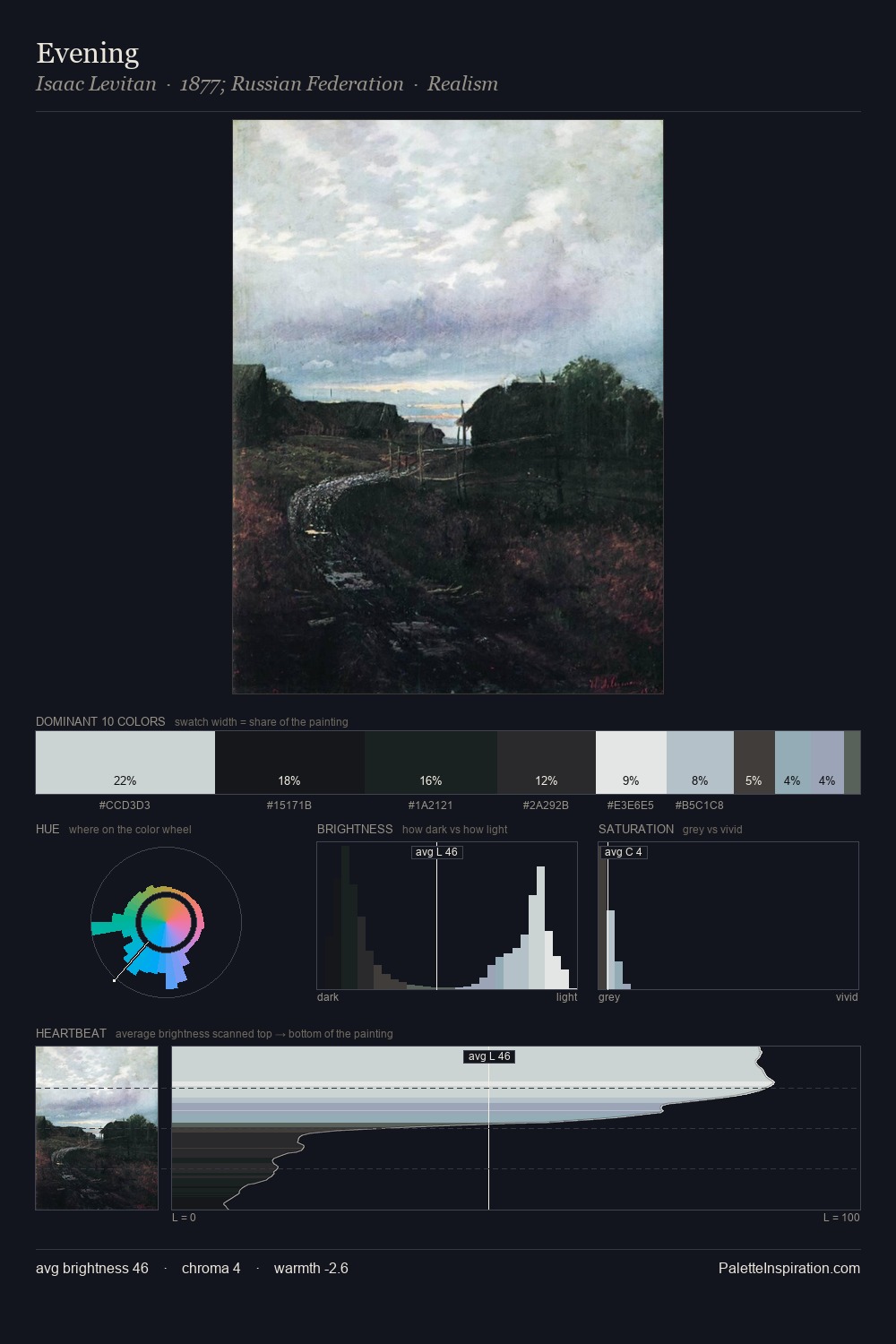Click the 'HUE' section heading
Viewport: 896px width, 1344px height.
[x=47, y=829]
